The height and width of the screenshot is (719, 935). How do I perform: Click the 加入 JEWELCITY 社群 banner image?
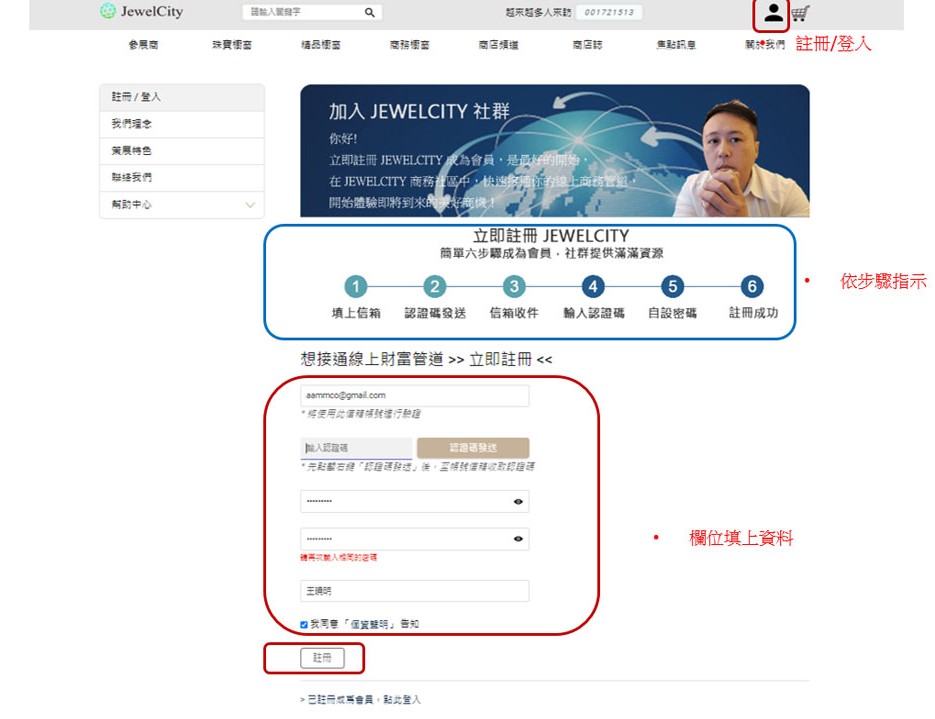555,151
